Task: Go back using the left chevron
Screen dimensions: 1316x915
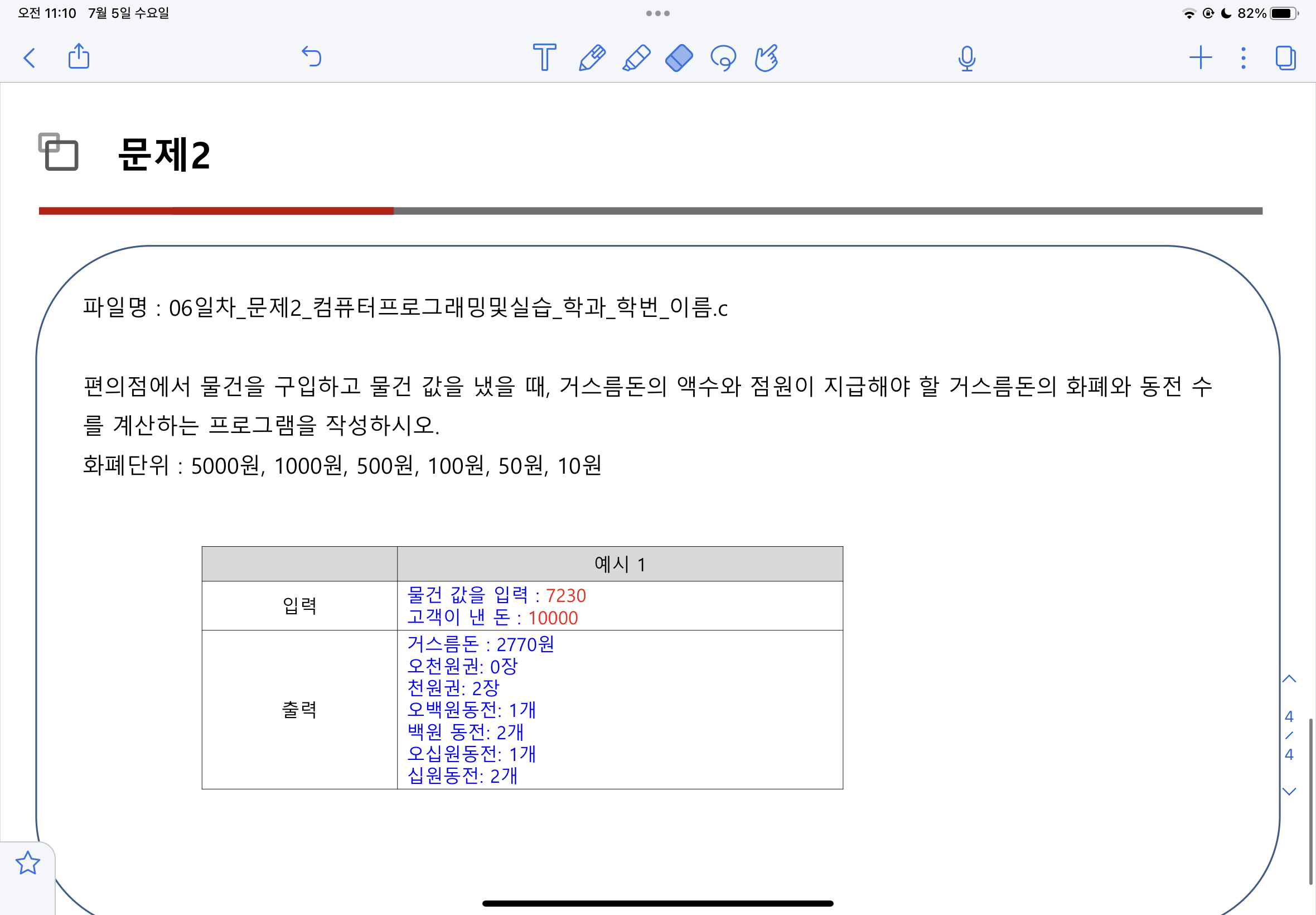Action: tap(30, 58)
